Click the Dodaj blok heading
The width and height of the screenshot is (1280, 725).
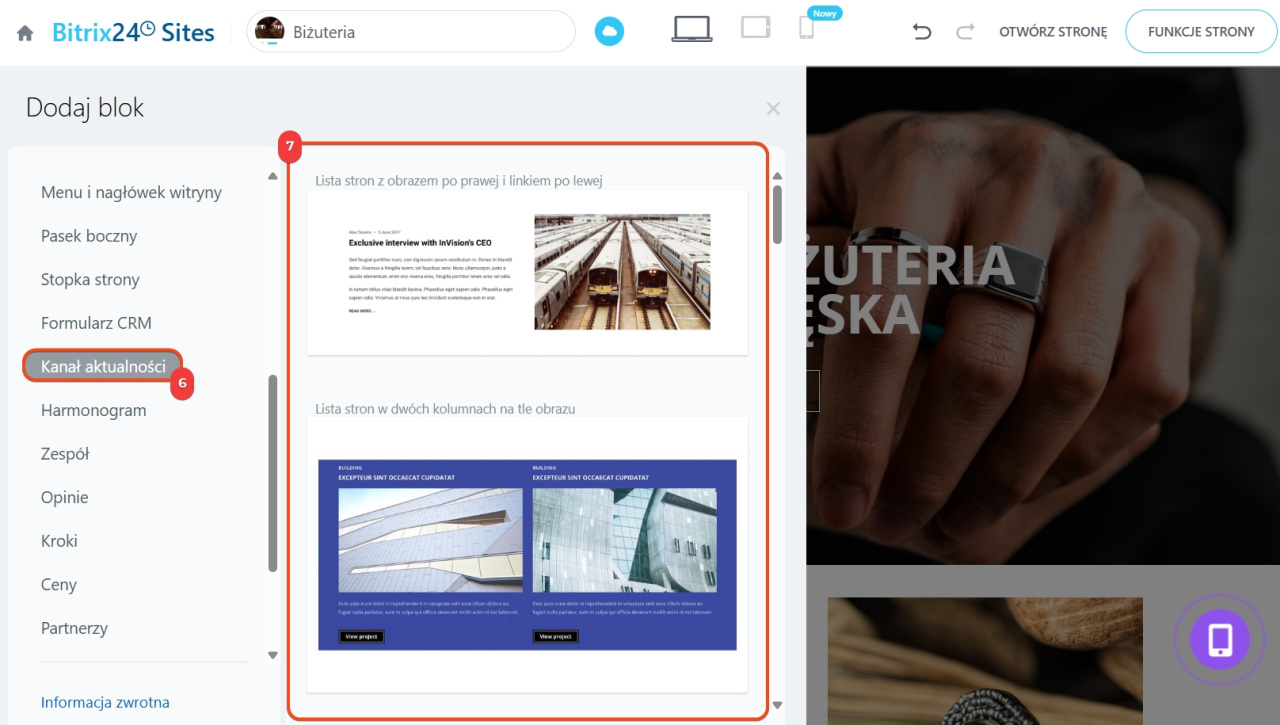pos(85,108)
